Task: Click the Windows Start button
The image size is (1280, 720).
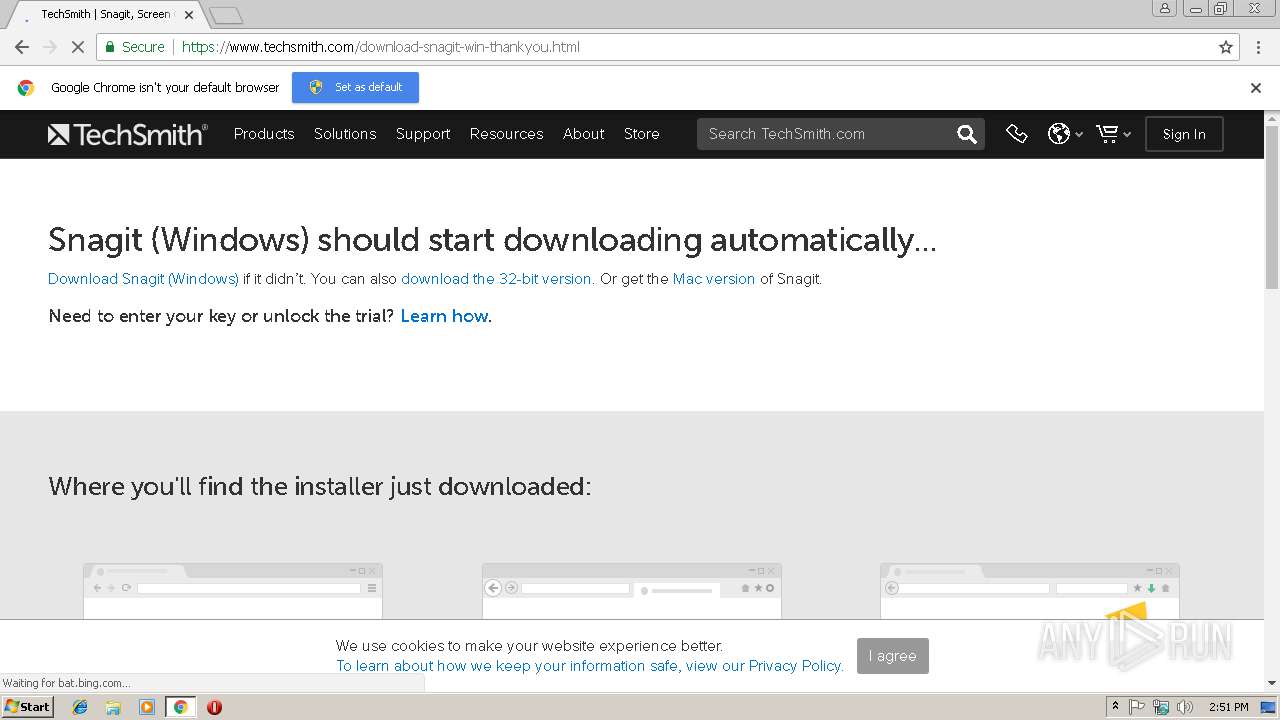Action: point(27,707)
